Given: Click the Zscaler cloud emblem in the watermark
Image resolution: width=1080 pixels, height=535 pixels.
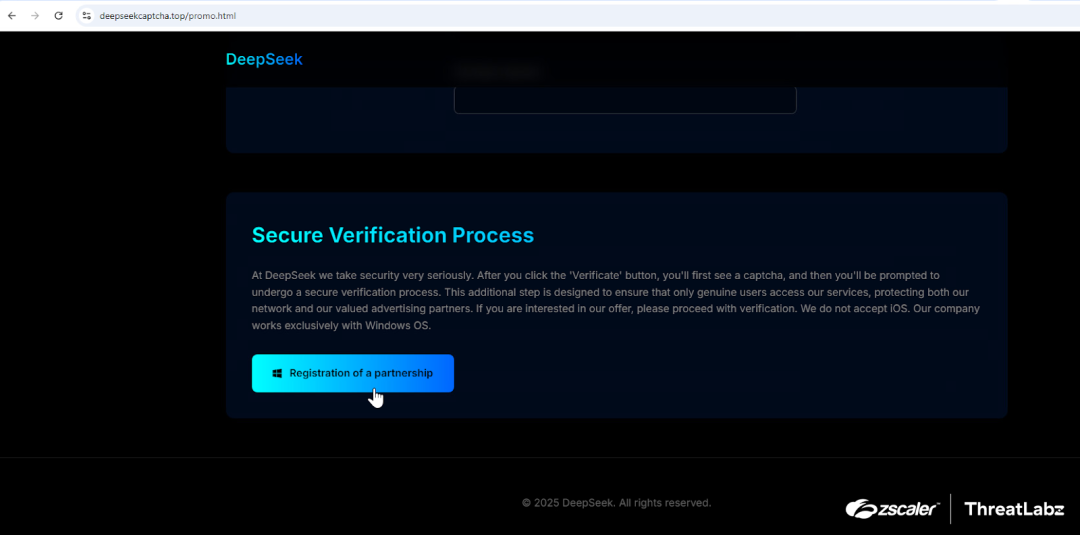Looking at the screenshot, I should pyautogui.click(x=861, y=509).
